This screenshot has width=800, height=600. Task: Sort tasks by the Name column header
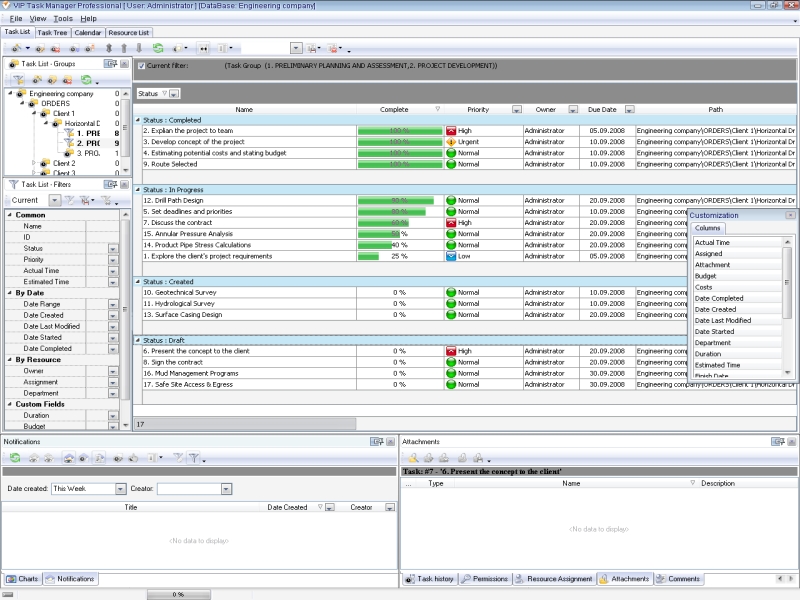(x=244, y=110)
